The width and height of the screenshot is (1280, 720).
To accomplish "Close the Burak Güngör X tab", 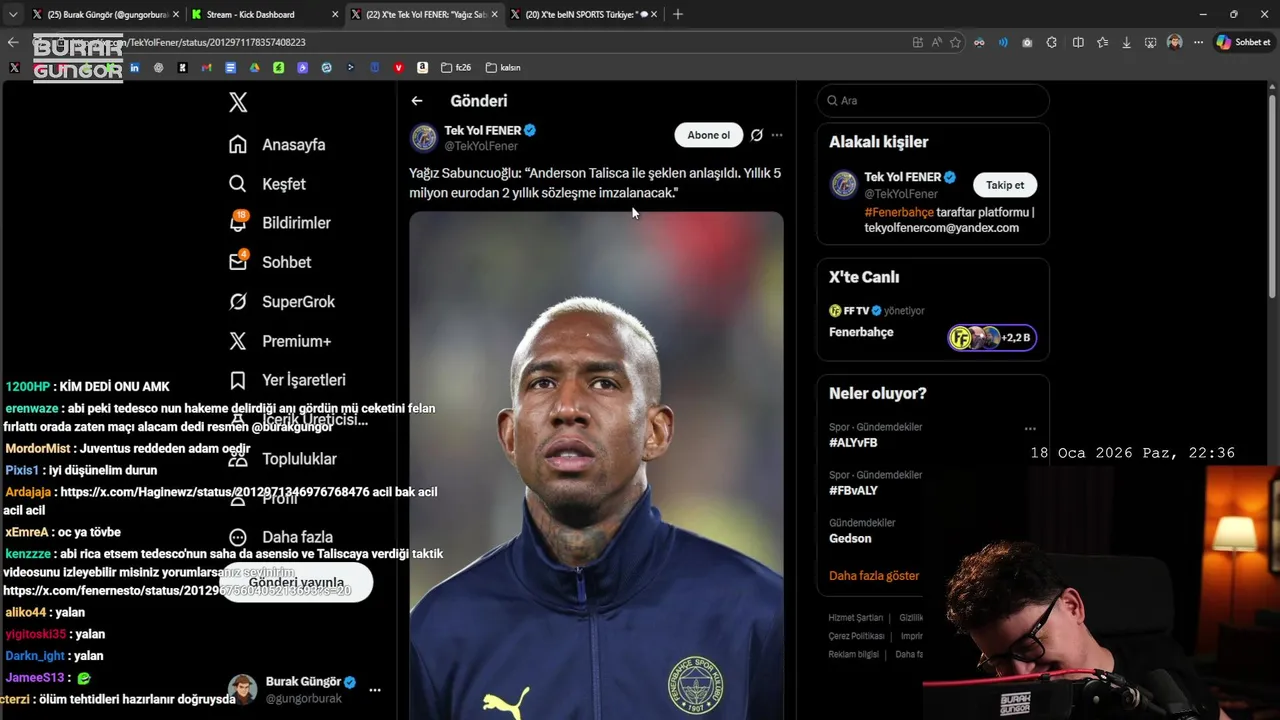I will coord(175,14).
